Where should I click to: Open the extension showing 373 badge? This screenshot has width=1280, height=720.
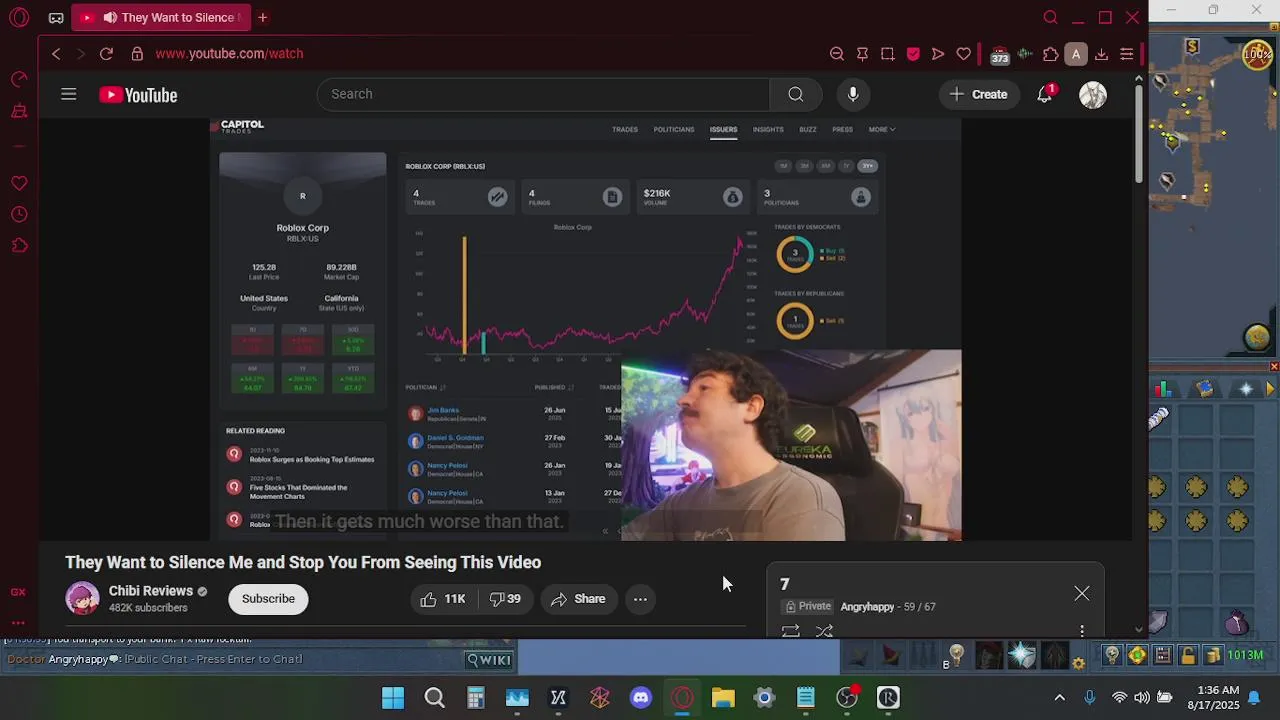(x=999, y=55)
